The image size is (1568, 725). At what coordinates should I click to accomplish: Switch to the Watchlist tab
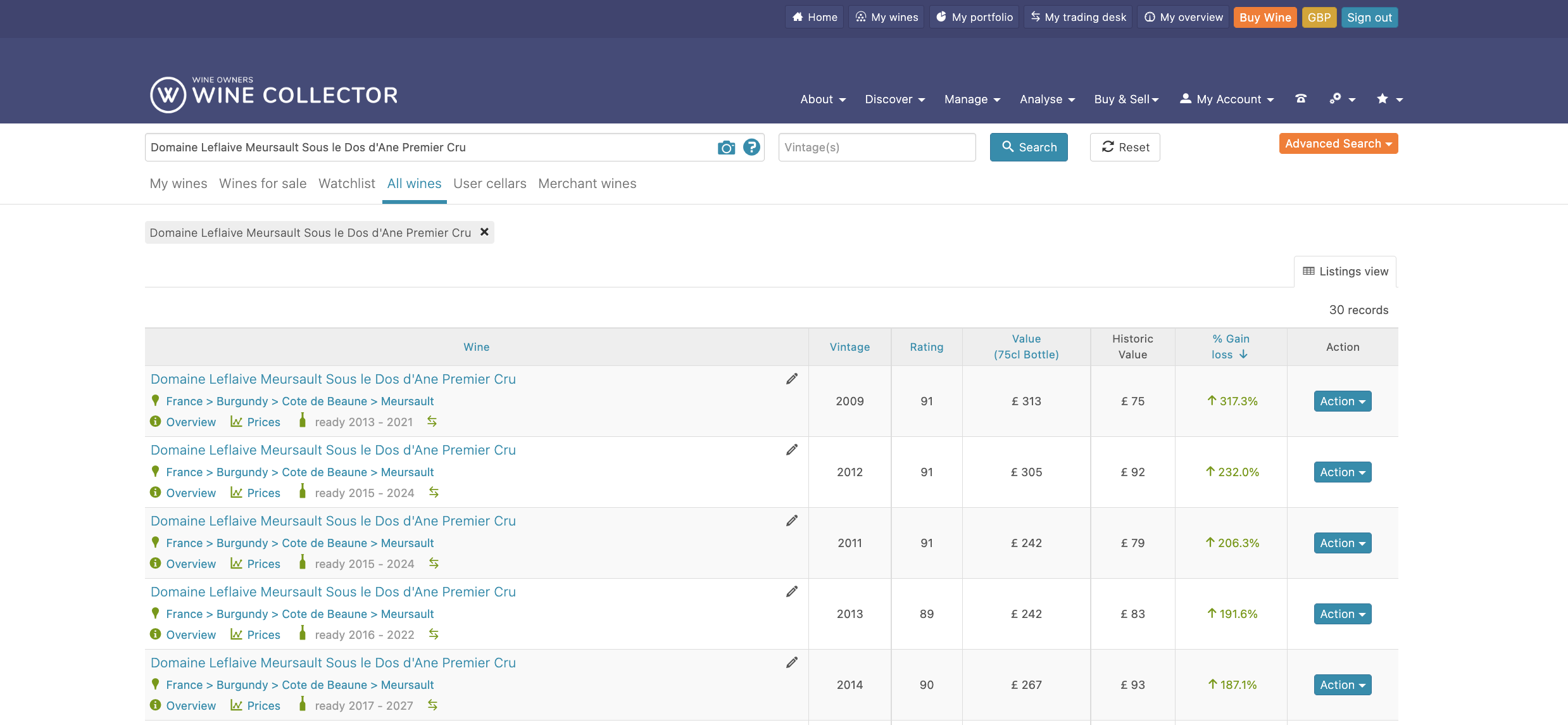tap(346, 184)
